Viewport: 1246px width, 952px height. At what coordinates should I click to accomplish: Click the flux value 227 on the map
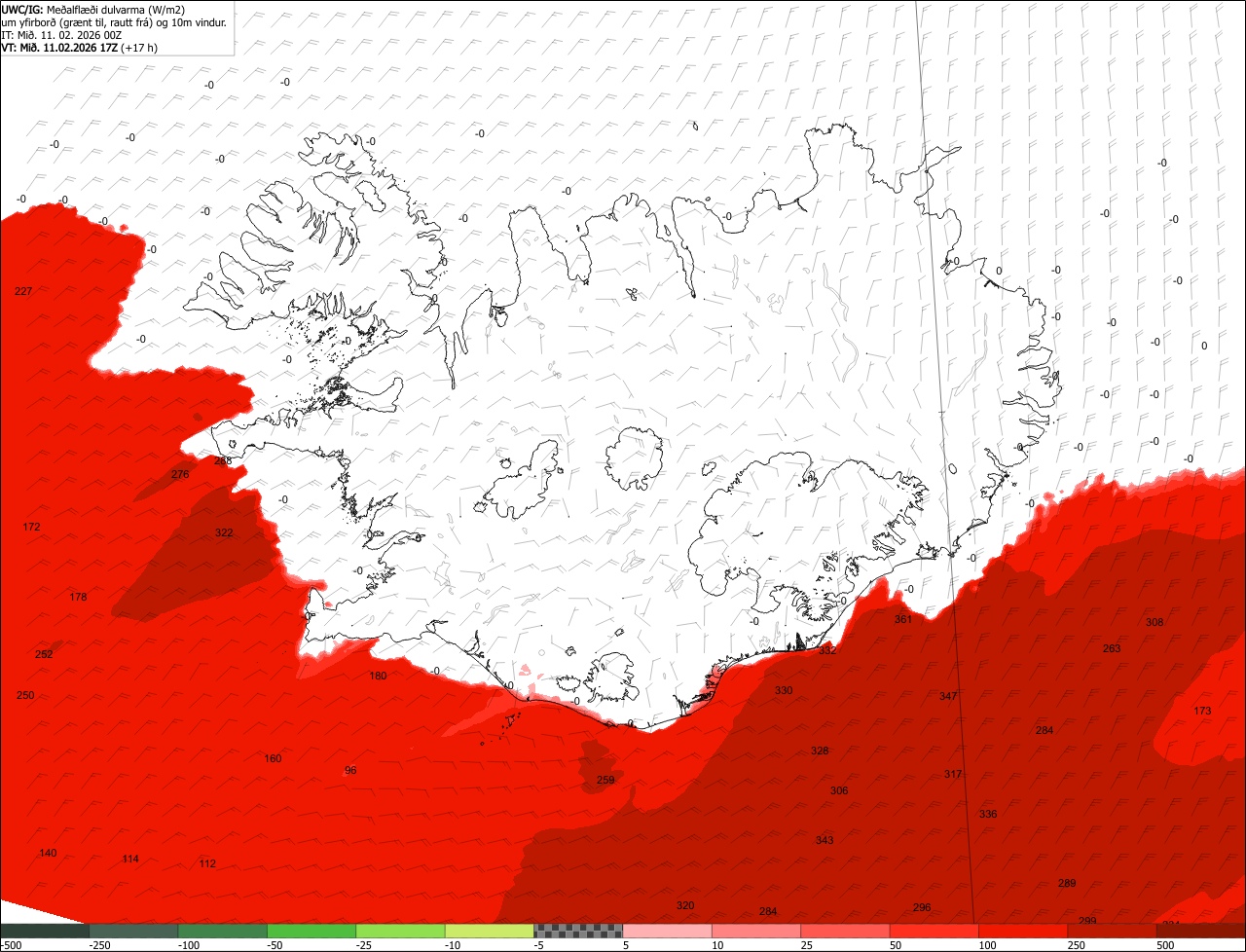pos(23,291)
